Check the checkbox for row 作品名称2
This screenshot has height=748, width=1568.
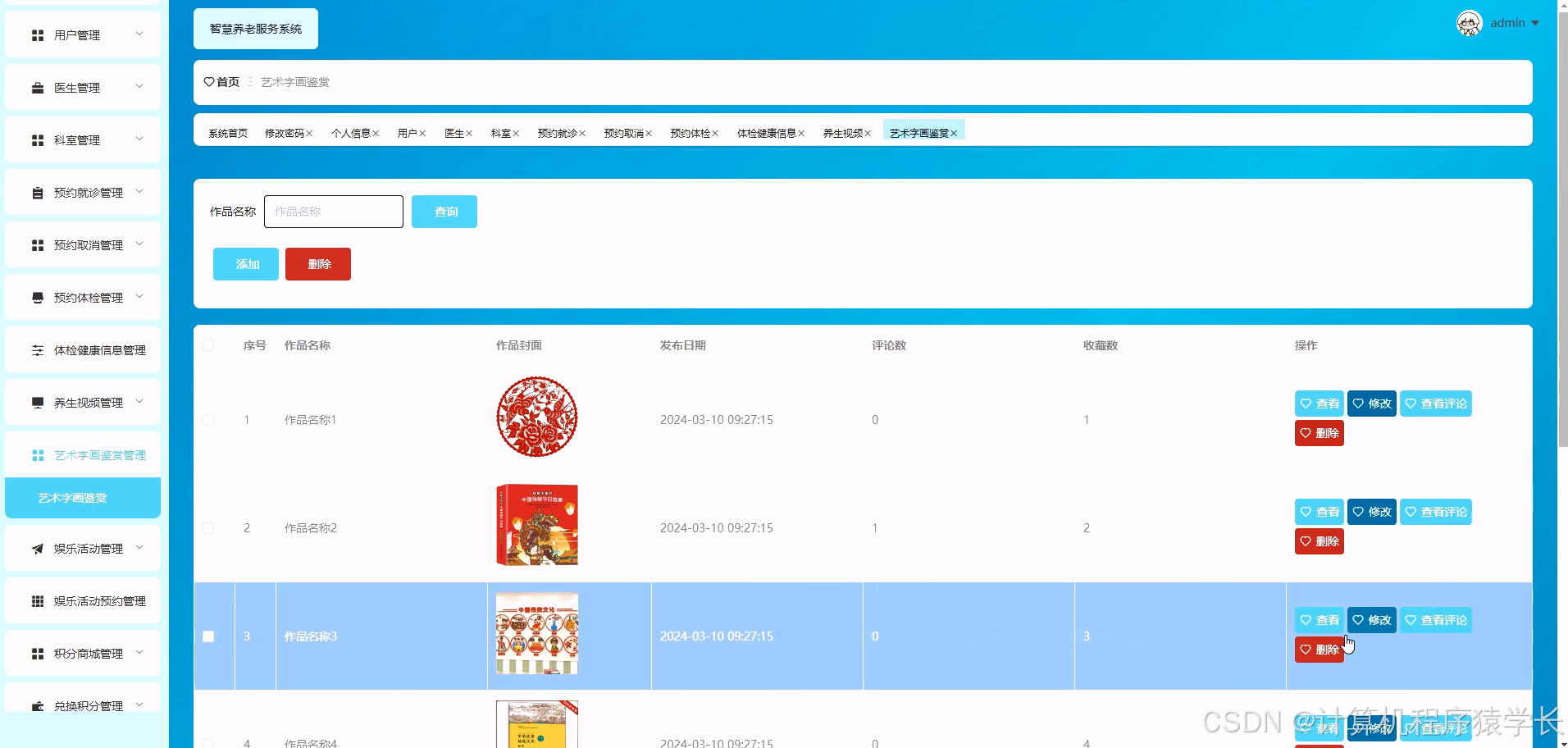tap(208, 528)
